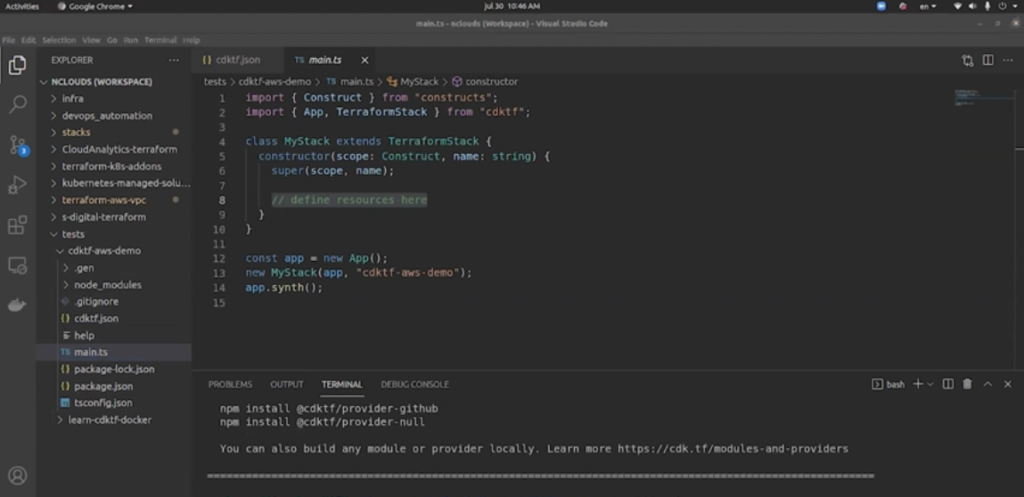Open the OUTPUT panel tab
The image size is (1024, 497).
click(287, 384)
